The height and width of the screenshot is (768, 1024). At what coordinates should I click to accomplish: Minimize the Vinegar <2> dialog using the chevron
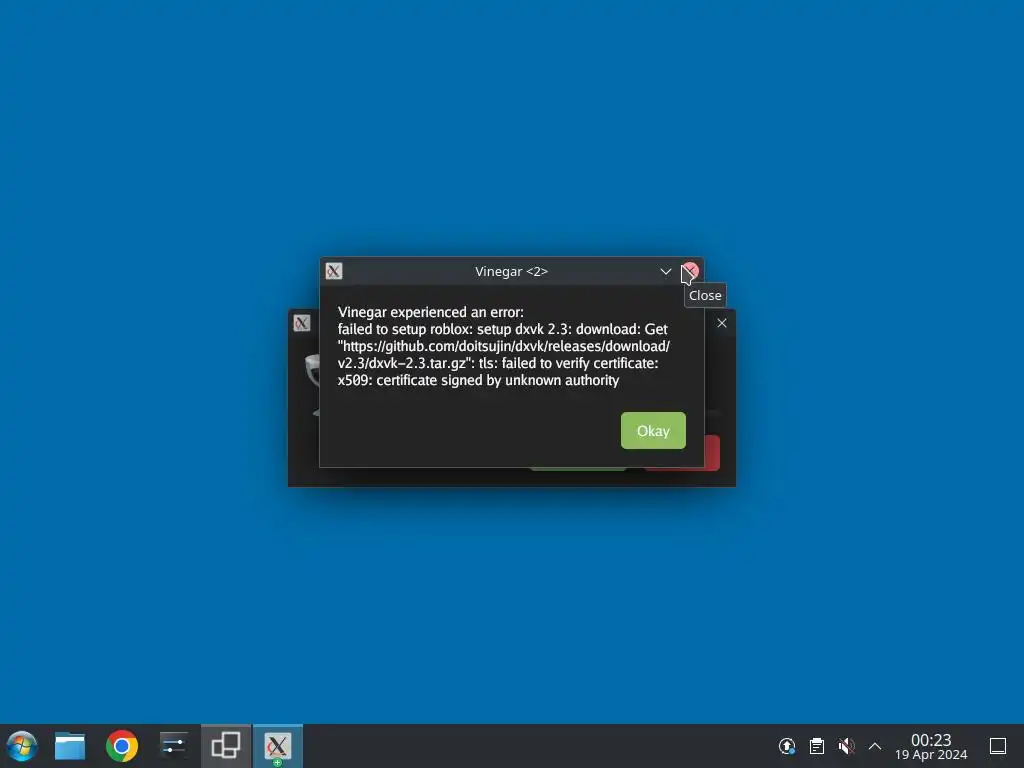pos(665,271)
